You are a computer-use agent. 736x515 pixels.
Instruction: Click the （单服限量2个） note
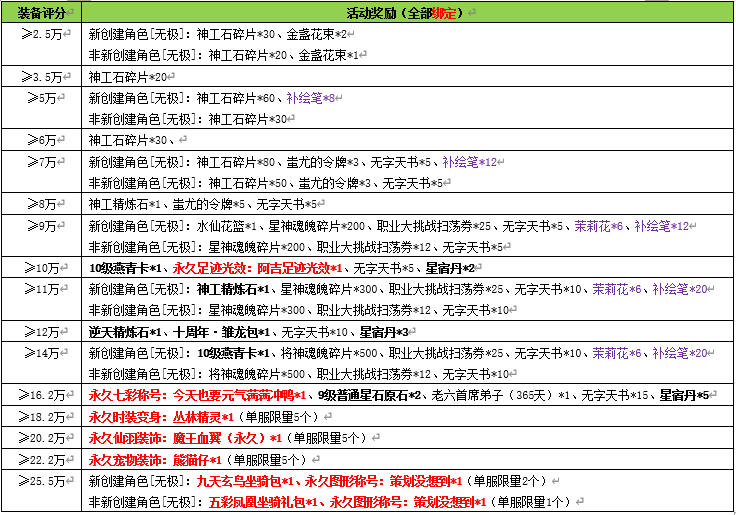coord(507,481)
